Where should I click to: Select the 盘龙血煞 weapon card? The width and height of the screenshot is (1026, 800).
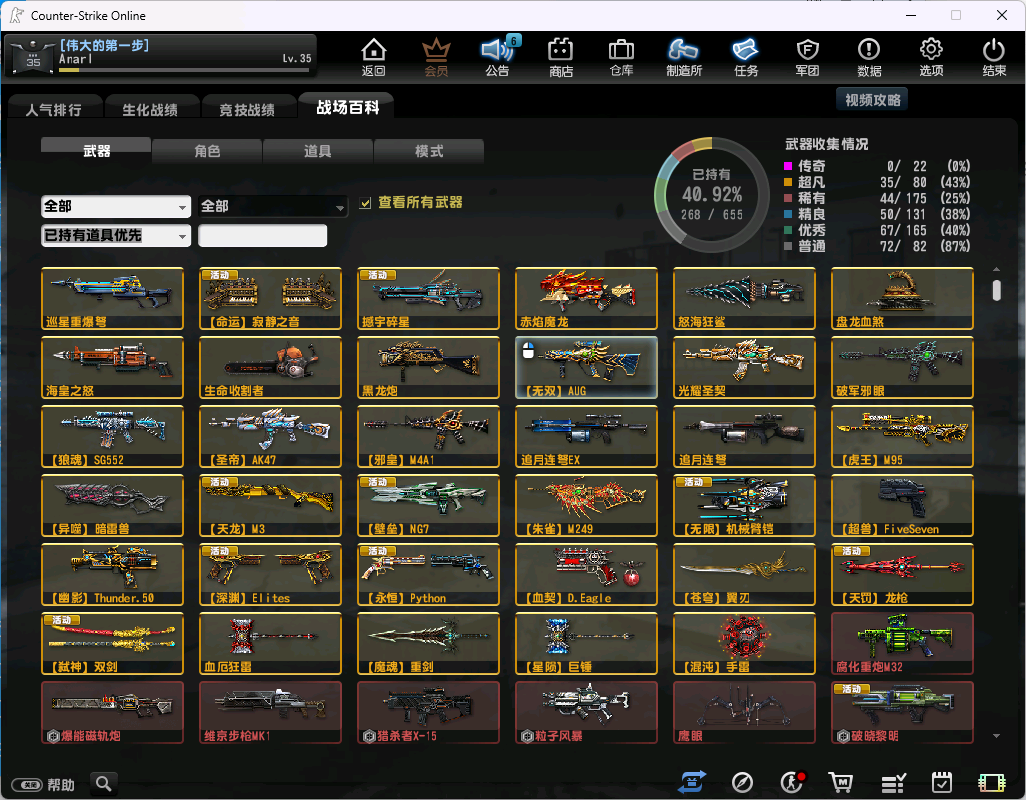click(902, 298)
